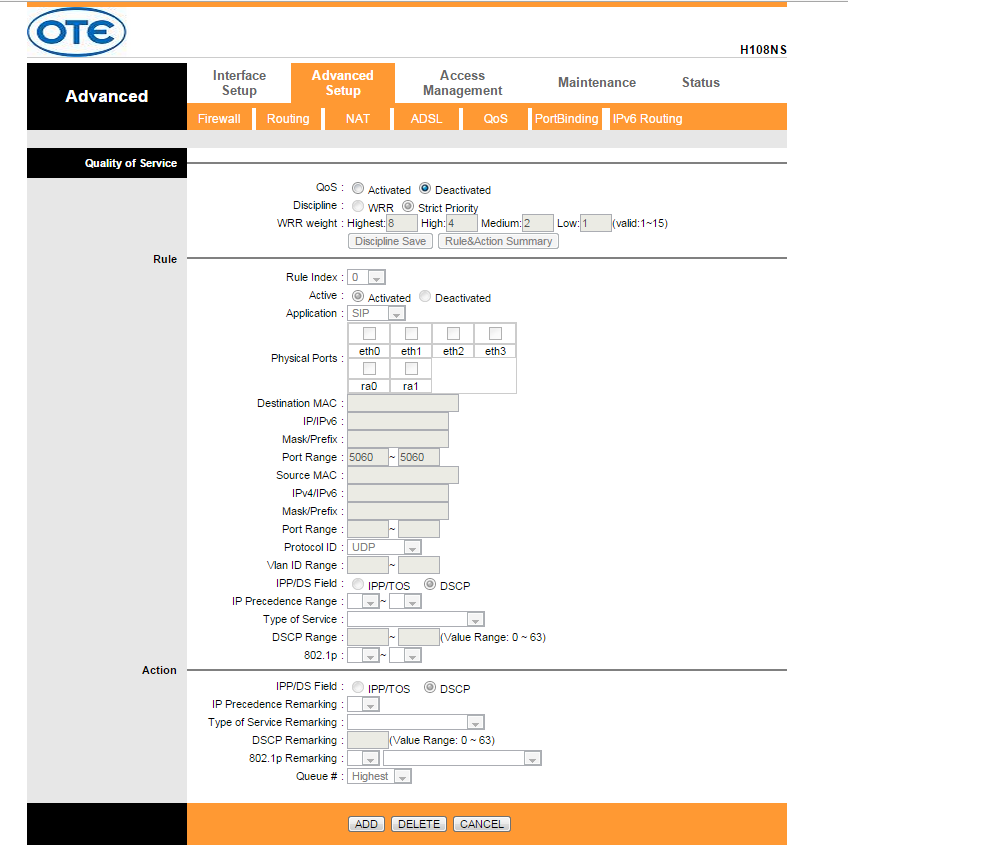This screenshot has height=855, width=1008.
Task: Check the ra0 physical port
Action: (369, 368)
